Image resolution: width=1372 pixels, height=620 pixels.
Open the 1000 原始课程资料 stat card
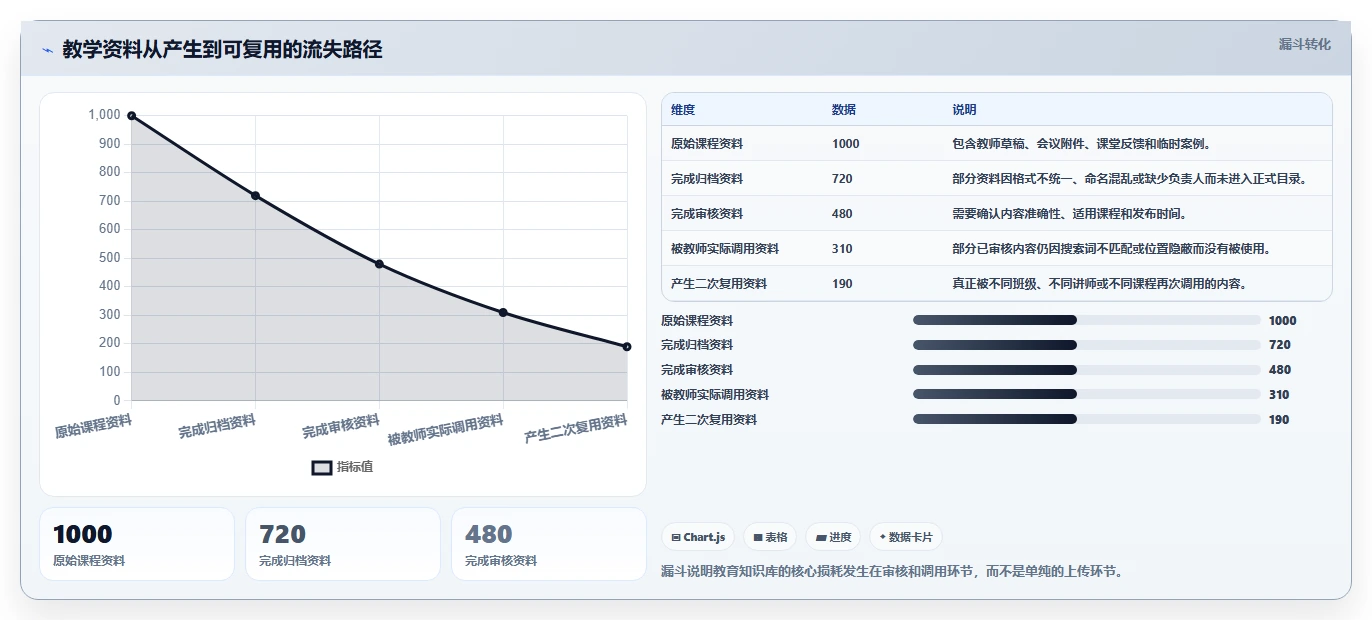pyautogui.click(x=137, y=544)
